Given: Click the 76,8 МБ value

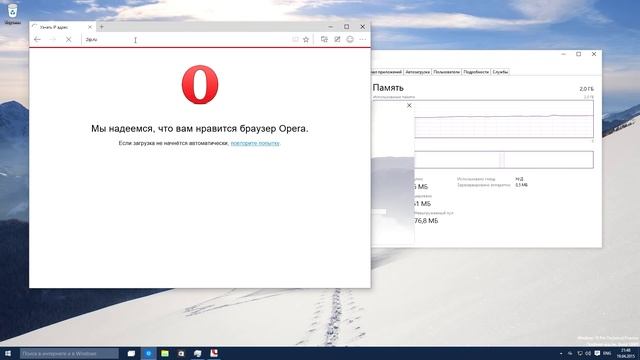Looking at the screenshot, I should point(426,221).
